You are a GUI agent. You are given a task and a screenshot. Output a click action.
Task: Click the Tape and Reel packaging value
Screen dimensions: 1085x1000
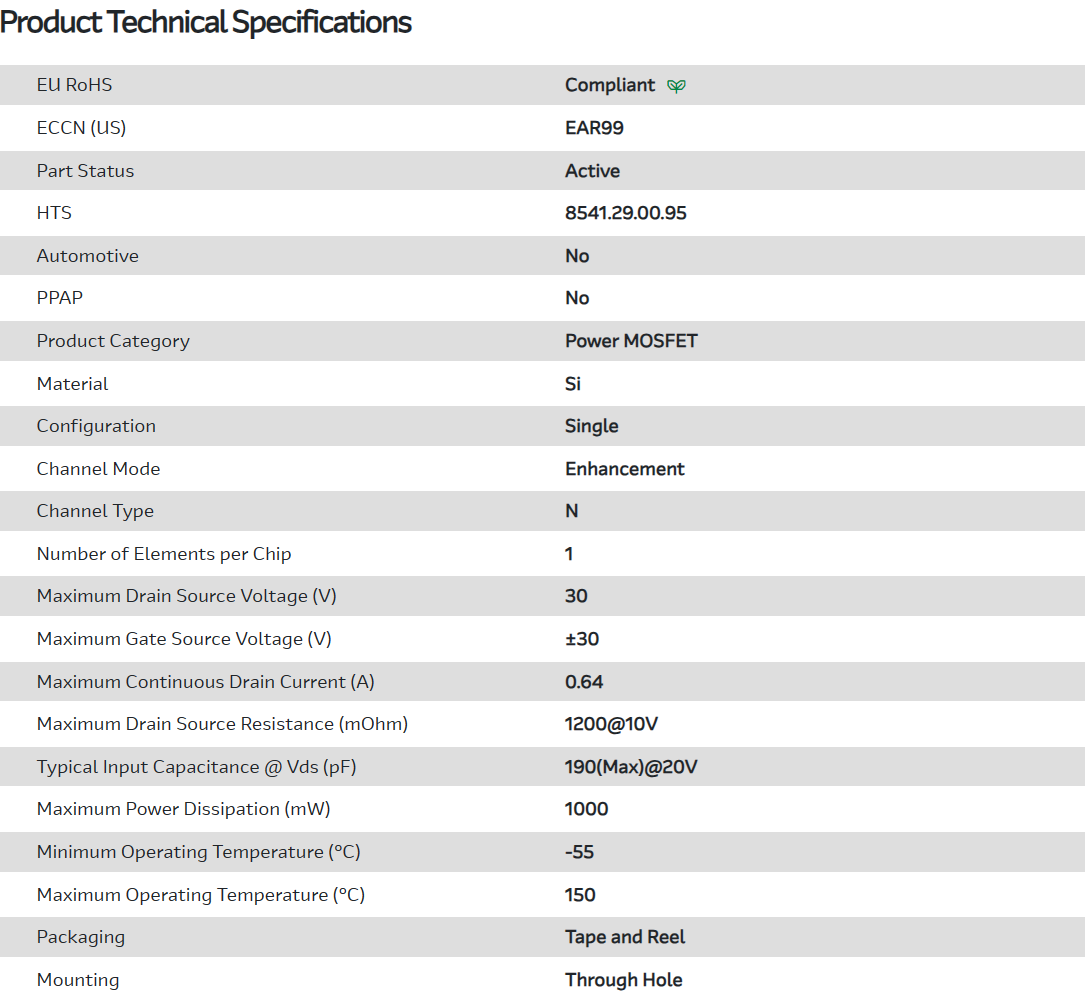point(625,937)
